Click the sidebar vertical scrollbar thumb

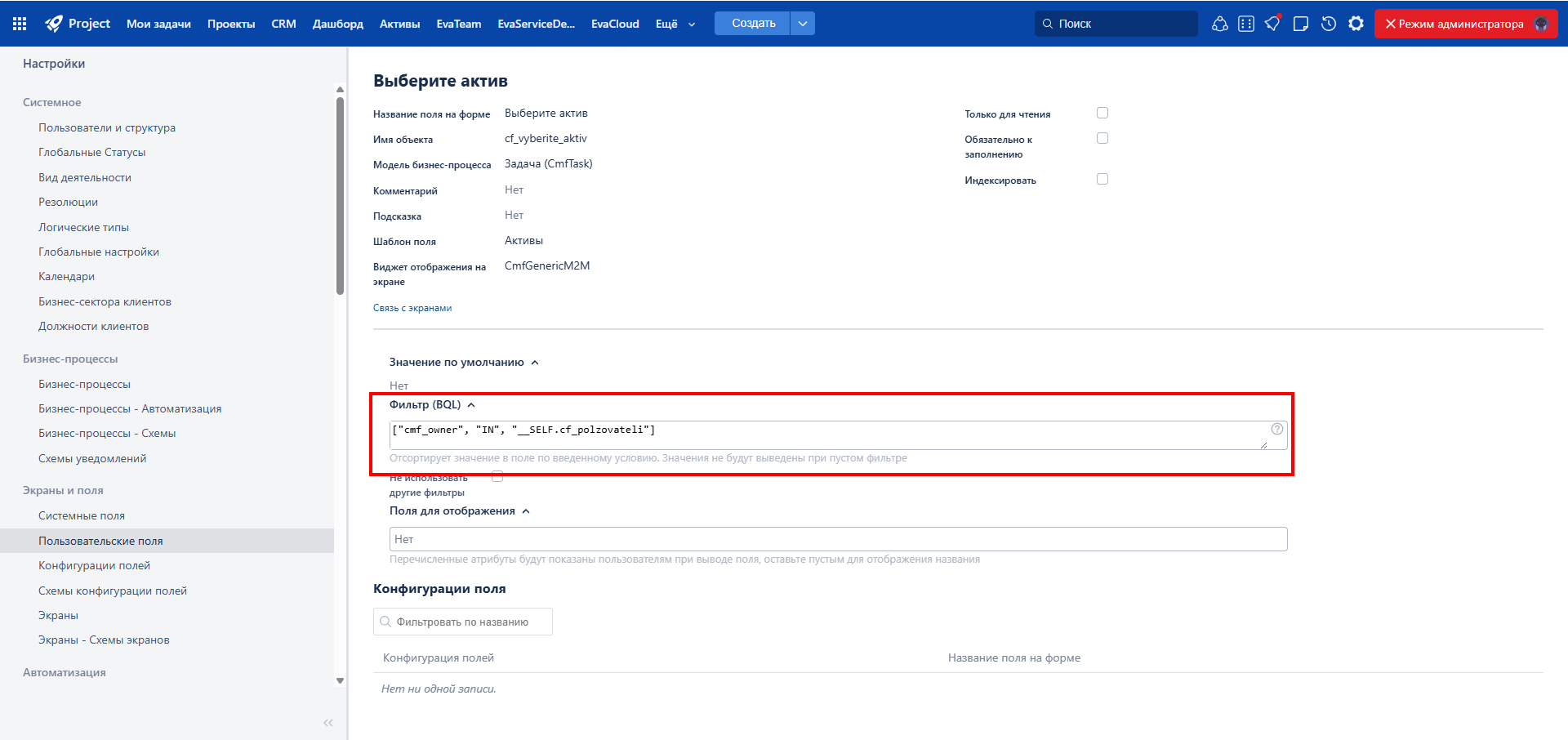340,196
